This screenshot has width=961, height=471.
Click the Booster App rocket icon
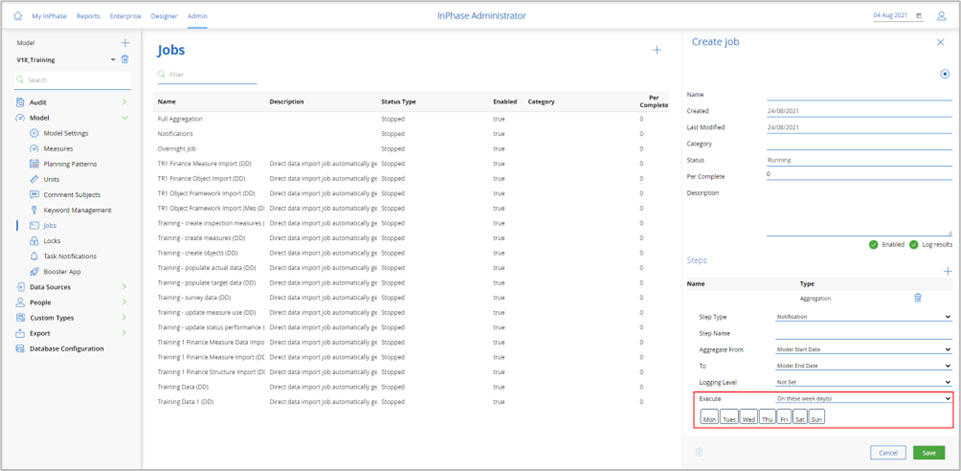coord(34,272)
